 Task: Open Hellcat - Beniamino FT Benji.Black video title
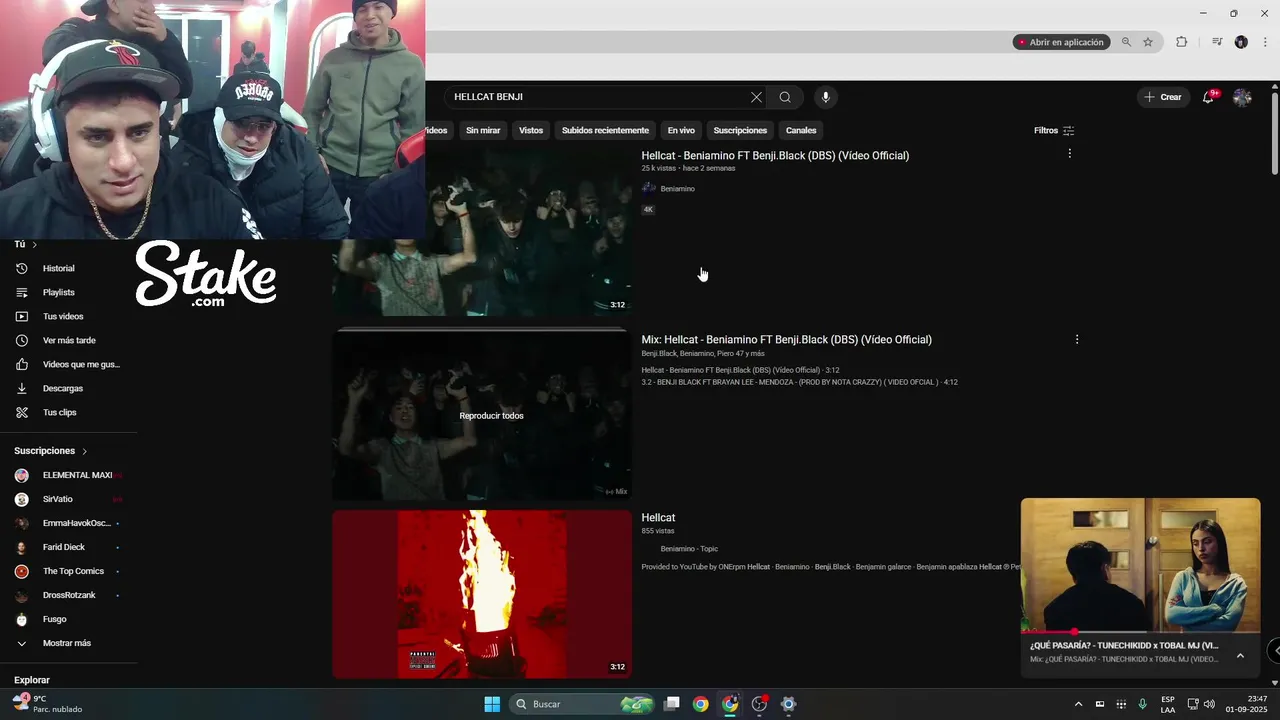(775, 156)
